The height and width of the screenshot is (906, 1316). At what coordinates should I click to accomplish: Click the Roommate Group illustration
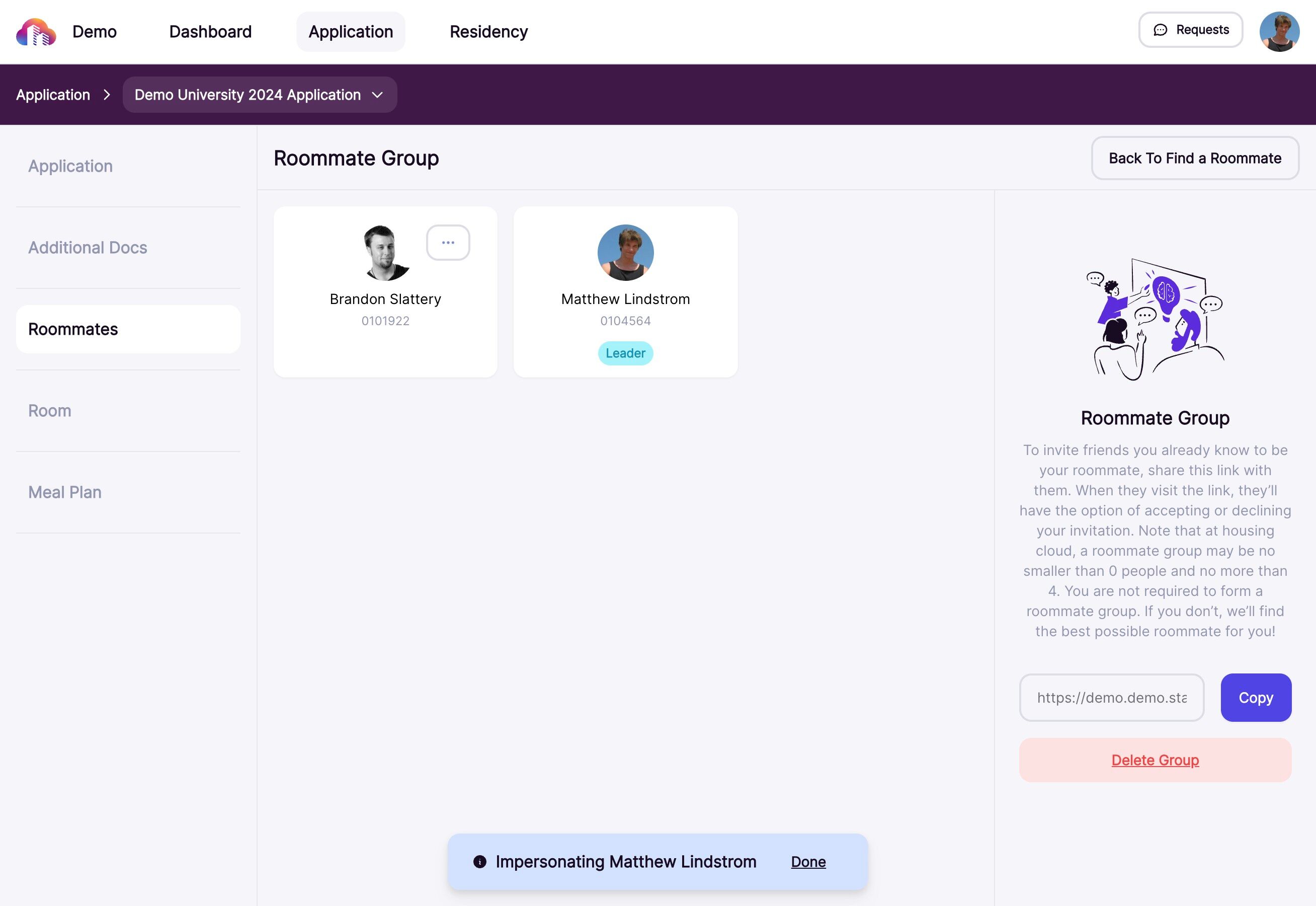[1155, 319]
